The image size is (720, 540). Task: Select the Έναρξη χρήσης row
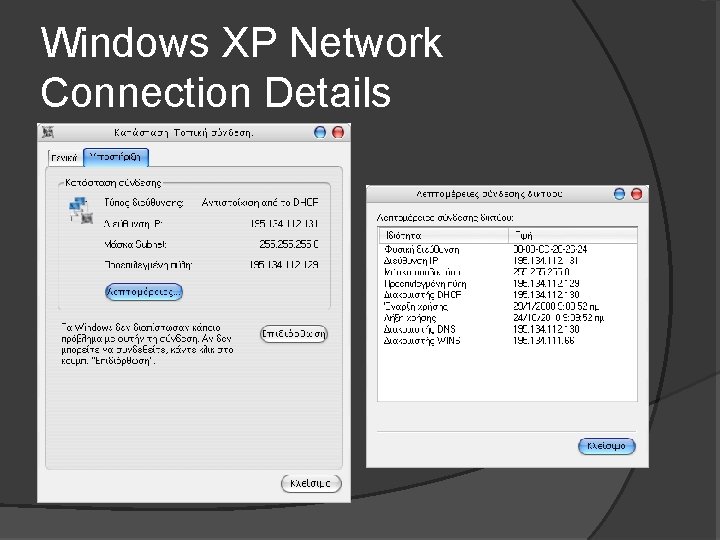[507, 306]
